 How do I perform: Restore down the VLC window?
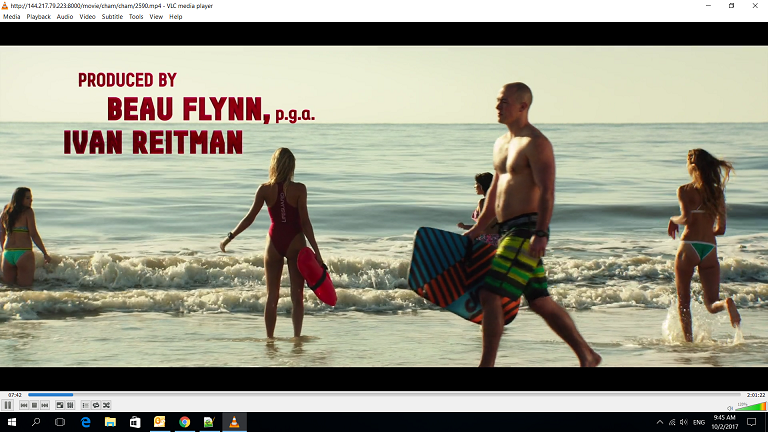coord(731,6)
